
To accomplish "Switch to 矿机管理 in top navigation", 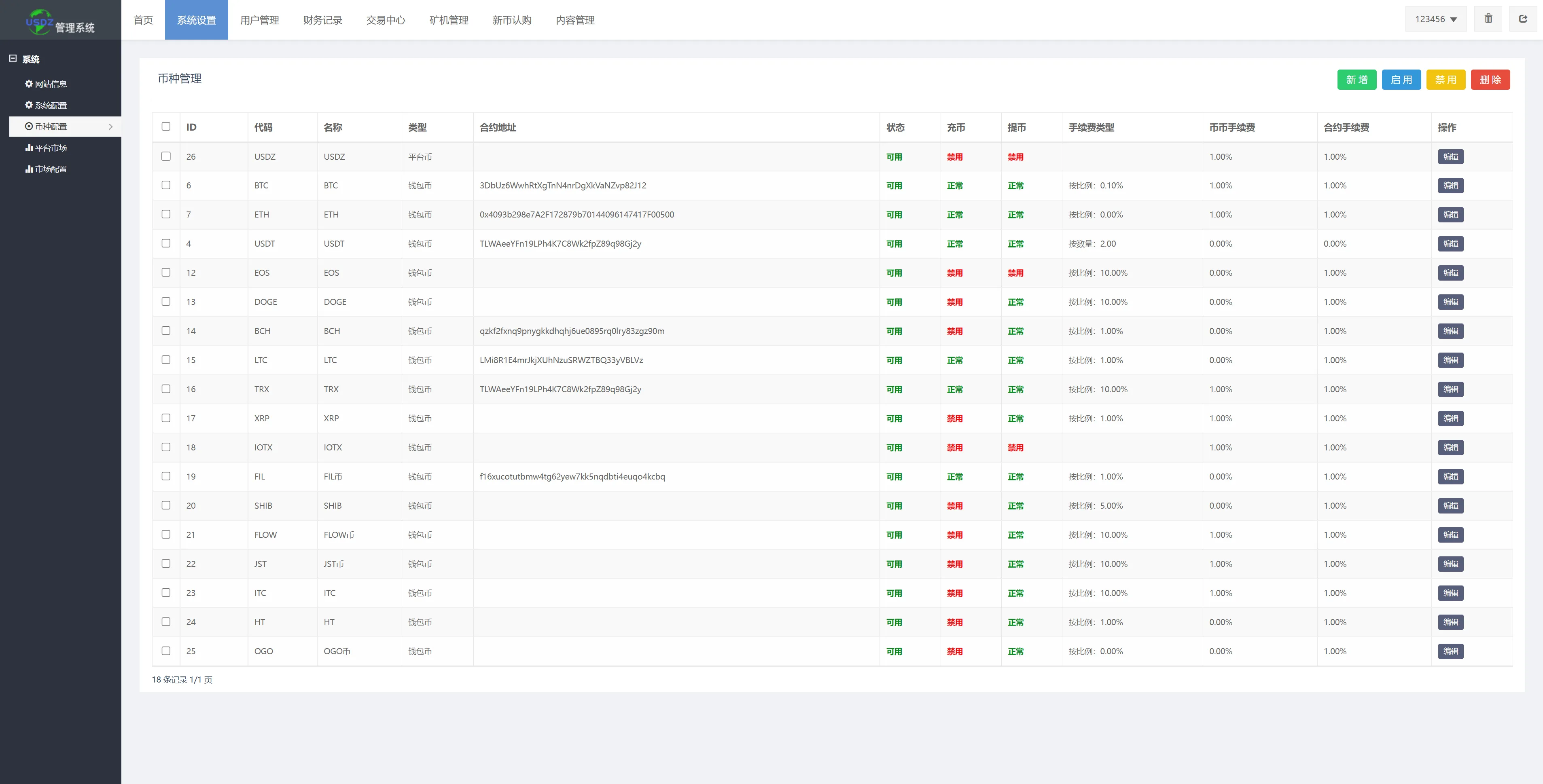I will click(449, 20).
